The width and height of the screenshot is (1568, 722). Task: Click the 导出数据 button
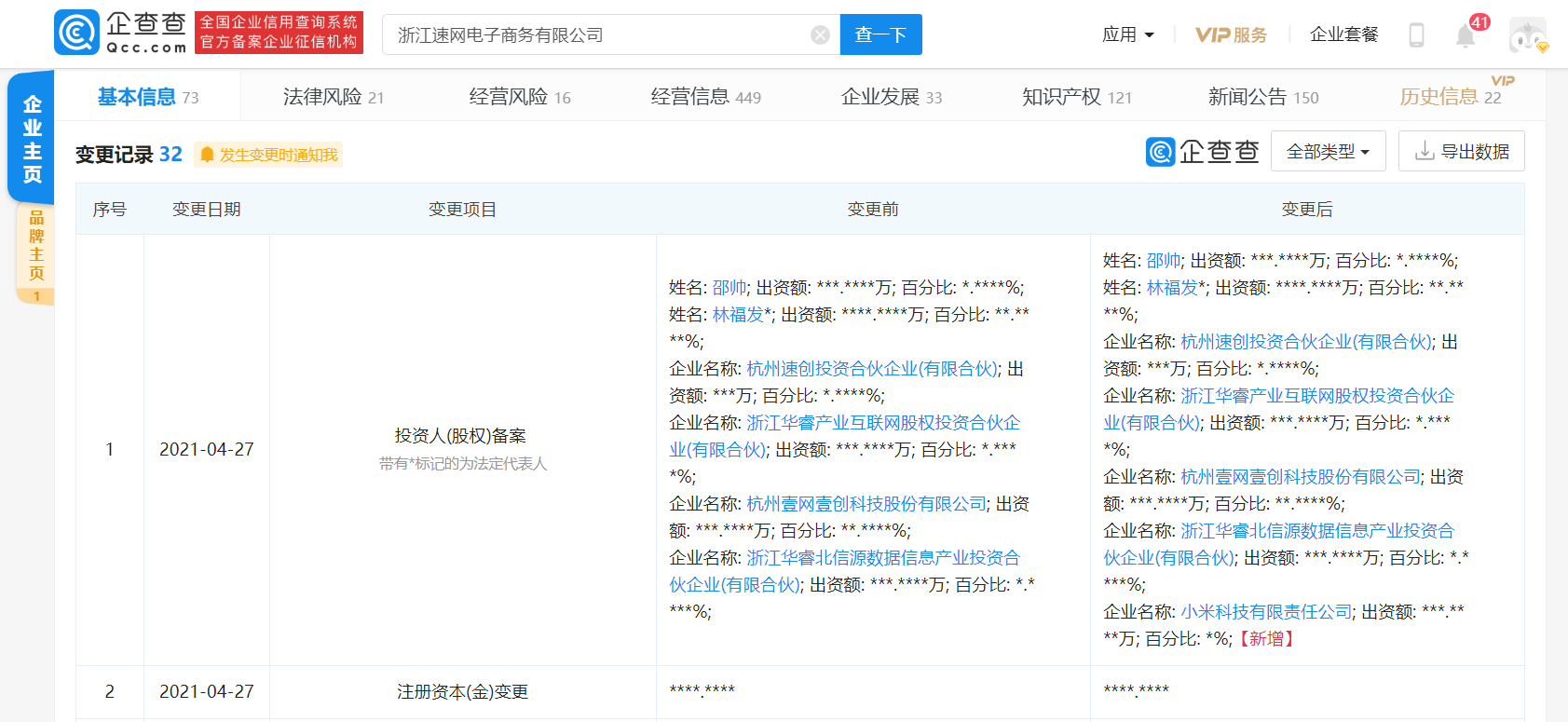(1461, 151)
